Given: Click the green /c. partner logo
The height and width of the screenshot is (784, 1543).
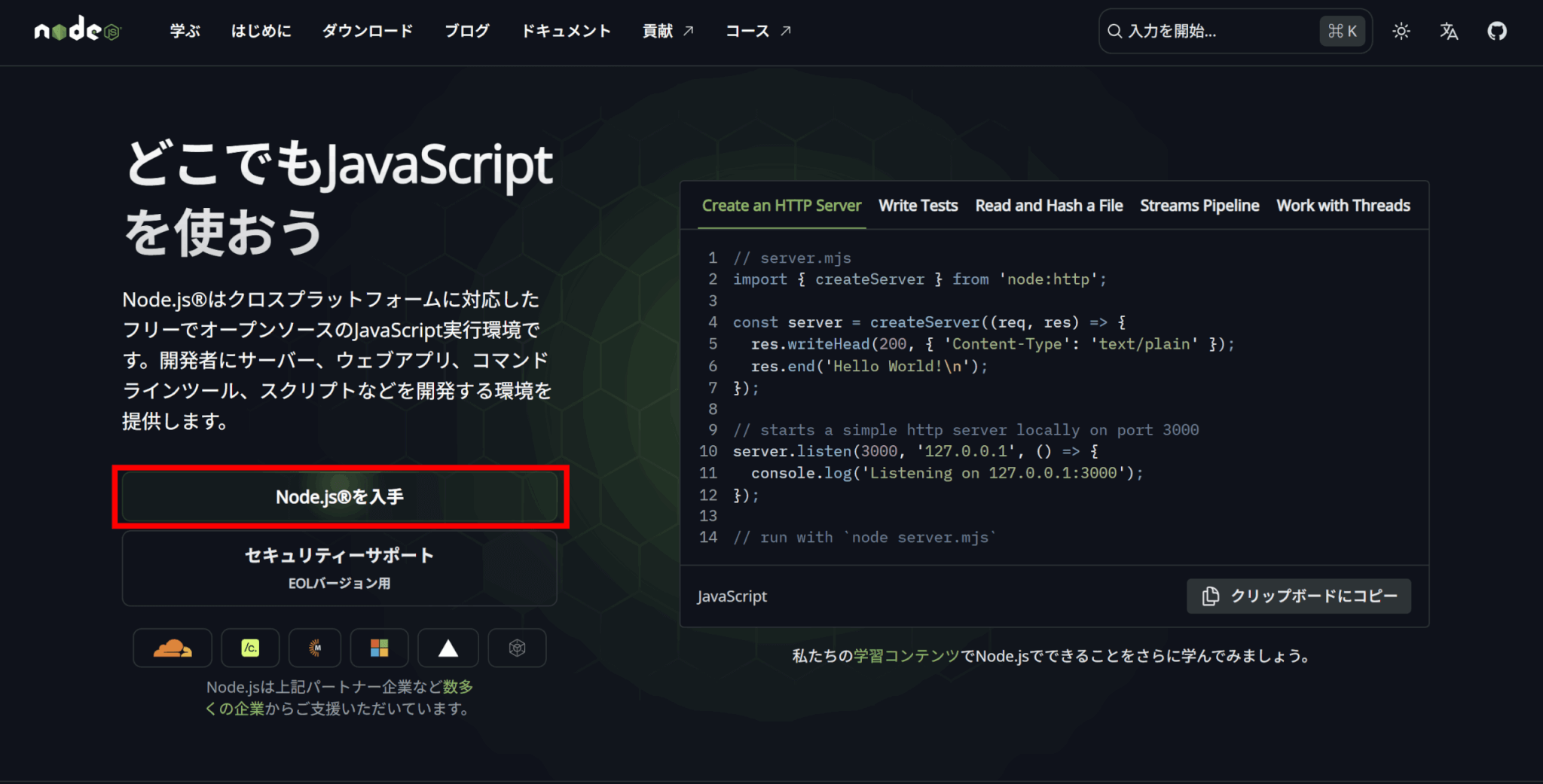Looking at the screenshot, I should coord(250,648).
